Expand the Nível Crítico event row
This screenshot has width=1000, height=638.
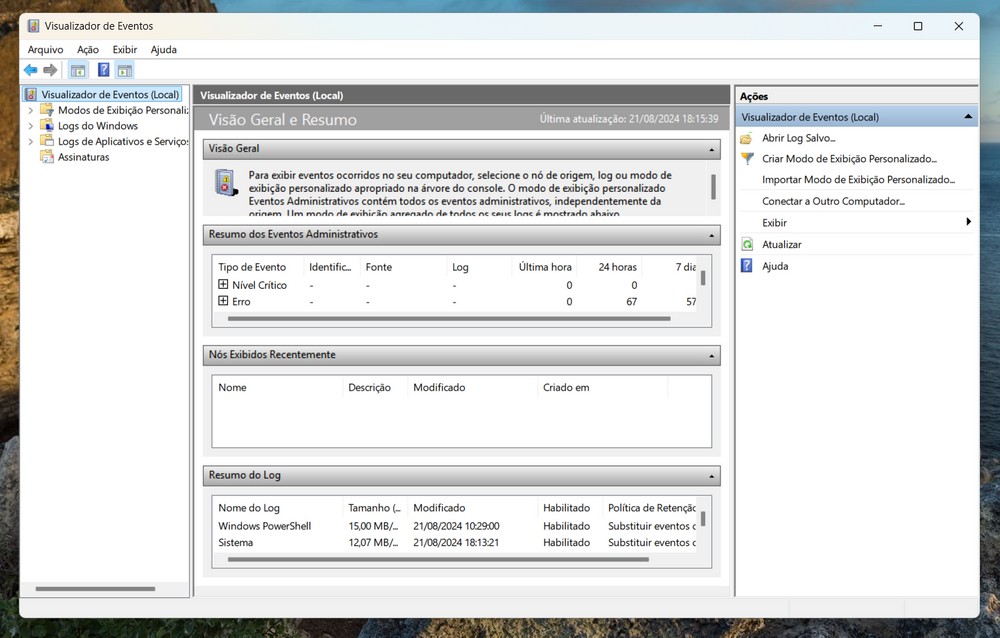(223, 285)
